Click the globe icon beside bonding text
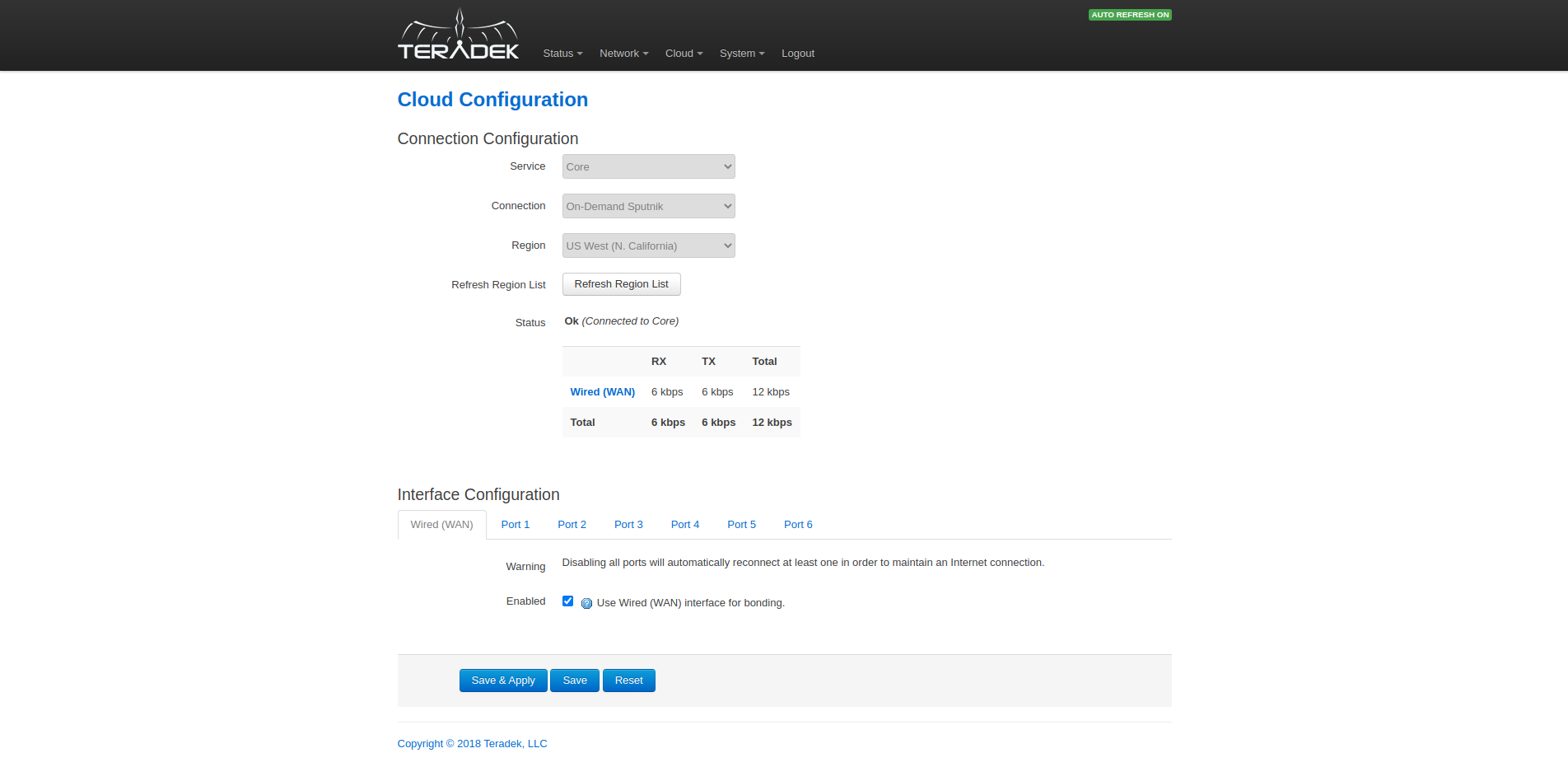 (586, 603)
